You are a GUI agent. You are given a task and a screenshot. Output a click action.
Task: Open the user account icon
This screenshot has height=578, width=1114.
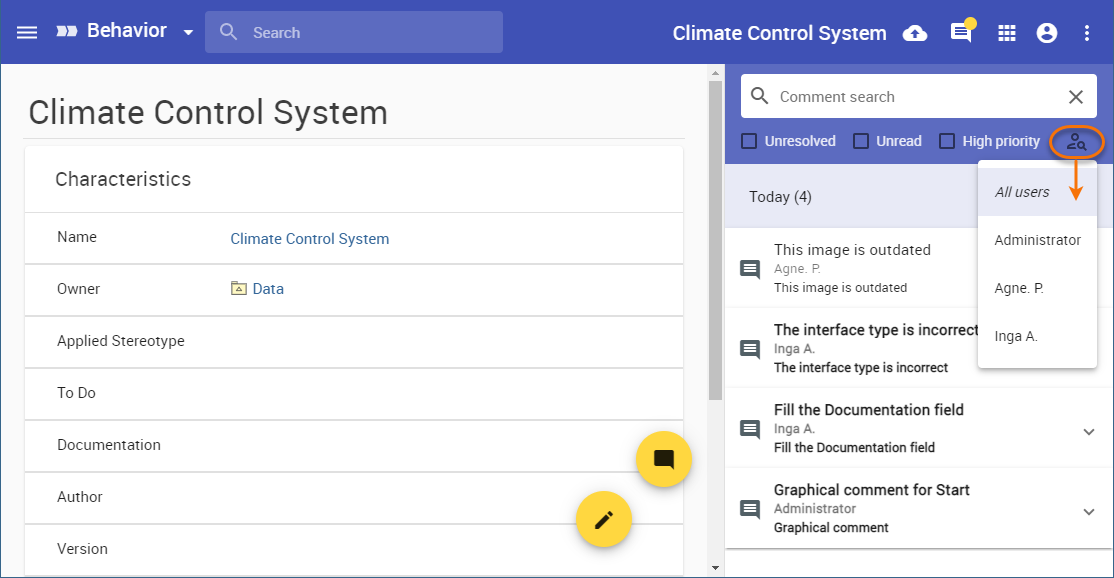(x=1047, y=33)
